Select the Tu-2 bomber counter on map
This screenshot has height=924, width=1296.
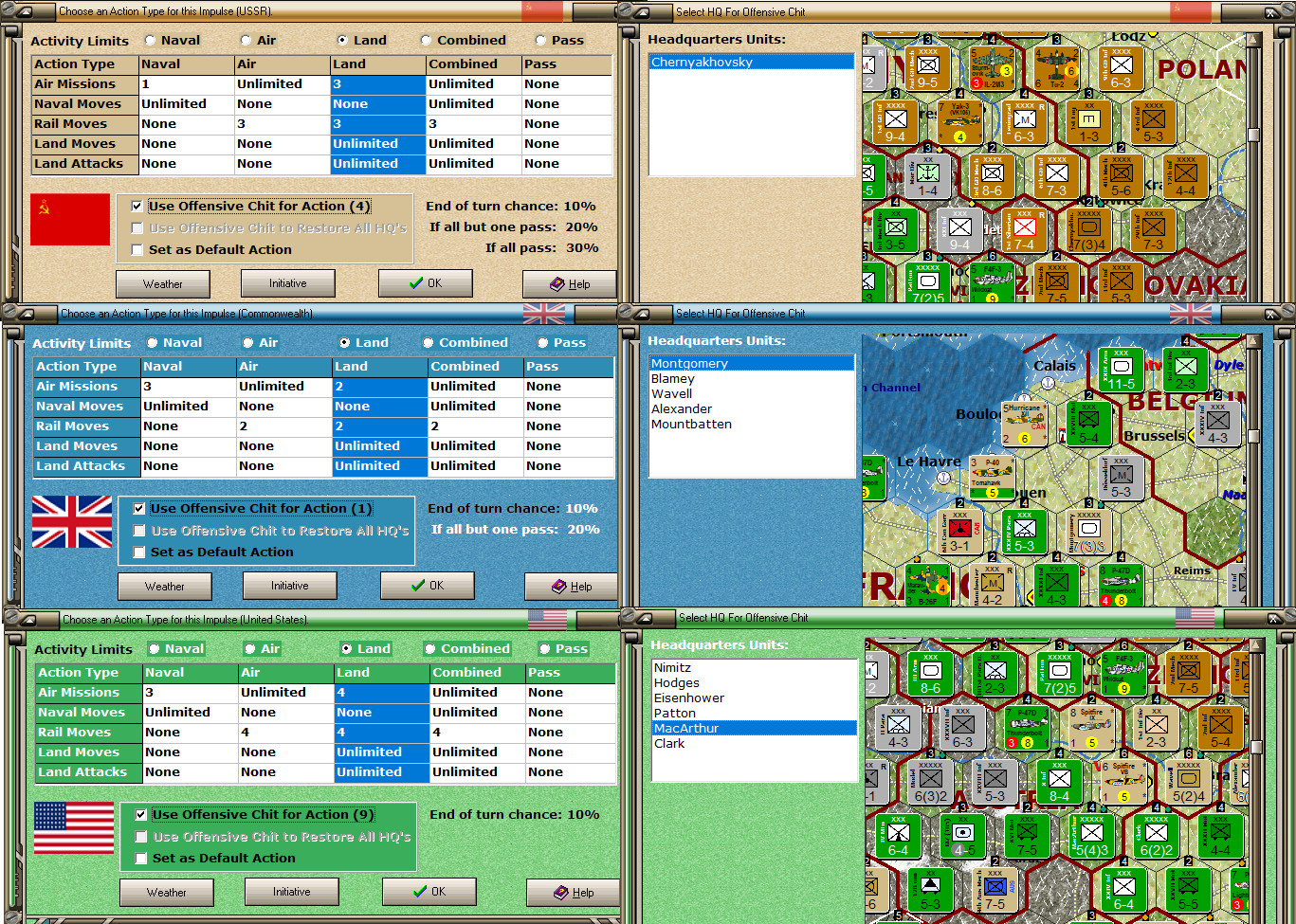click(x=1057, y=66)
